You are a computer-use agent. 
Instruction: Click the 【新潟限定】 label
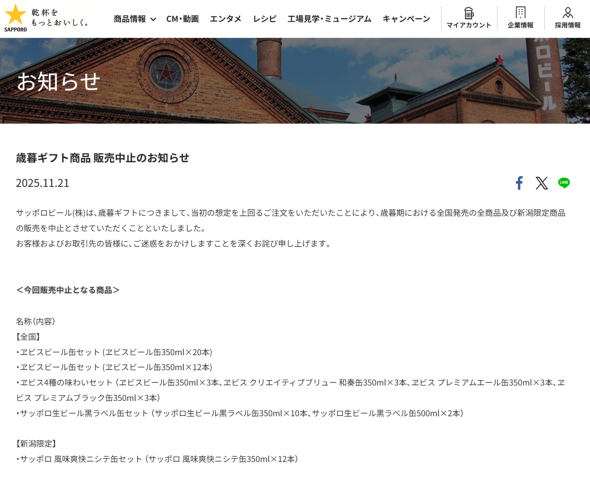coord(36,444)
